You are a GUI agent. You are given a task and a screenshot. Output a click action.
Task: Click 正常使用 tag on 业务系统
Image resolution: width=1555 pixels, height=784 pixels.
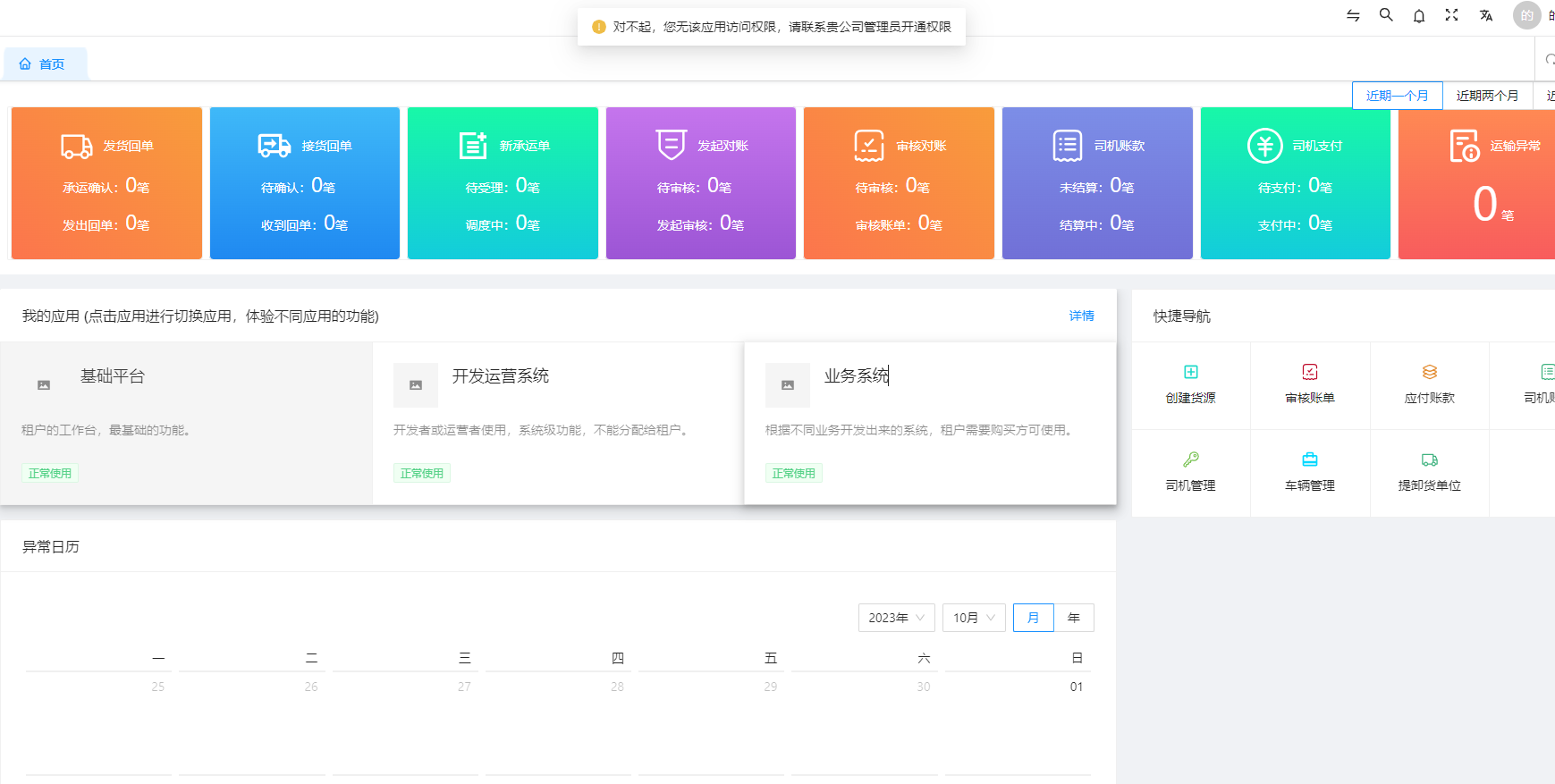794,473
